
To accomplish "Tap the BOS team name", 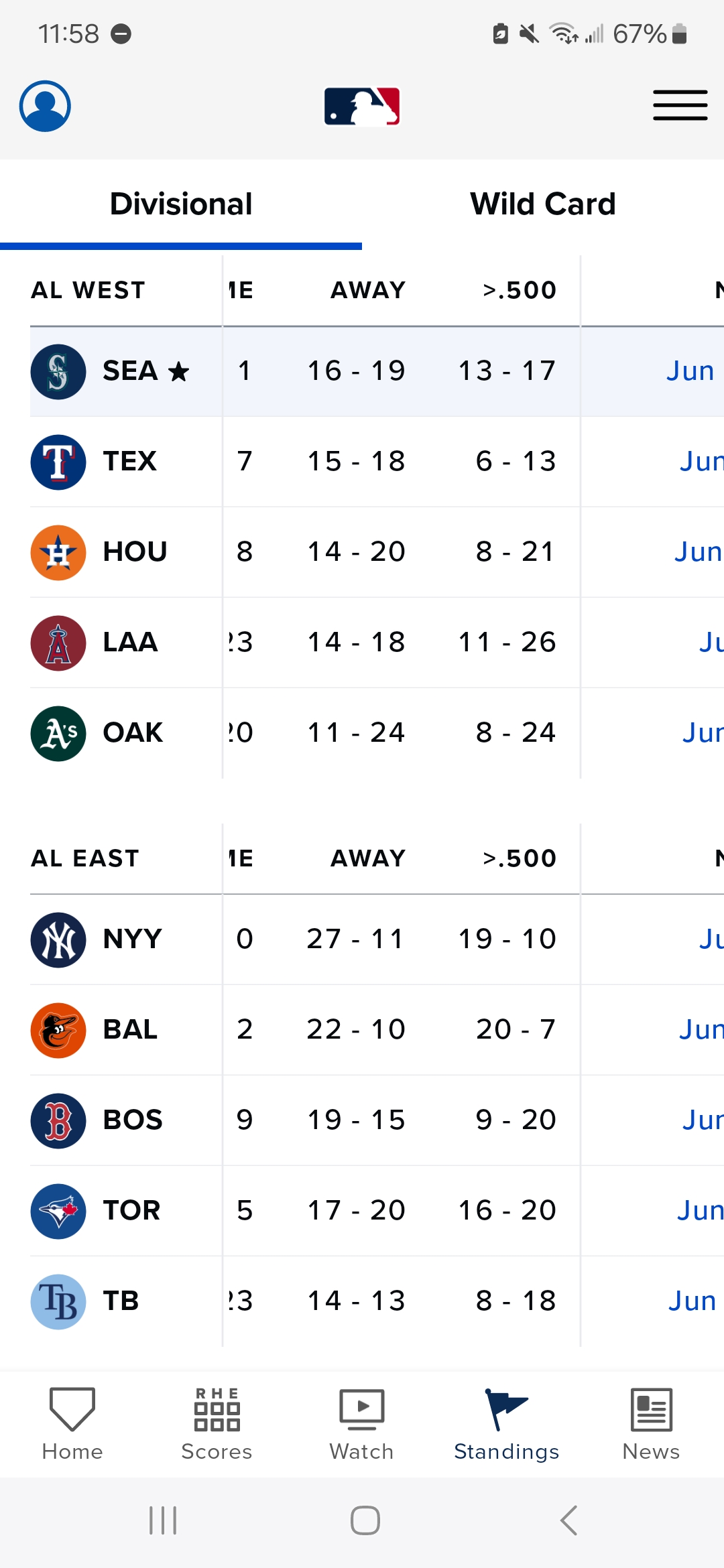I will point(133,1120).
